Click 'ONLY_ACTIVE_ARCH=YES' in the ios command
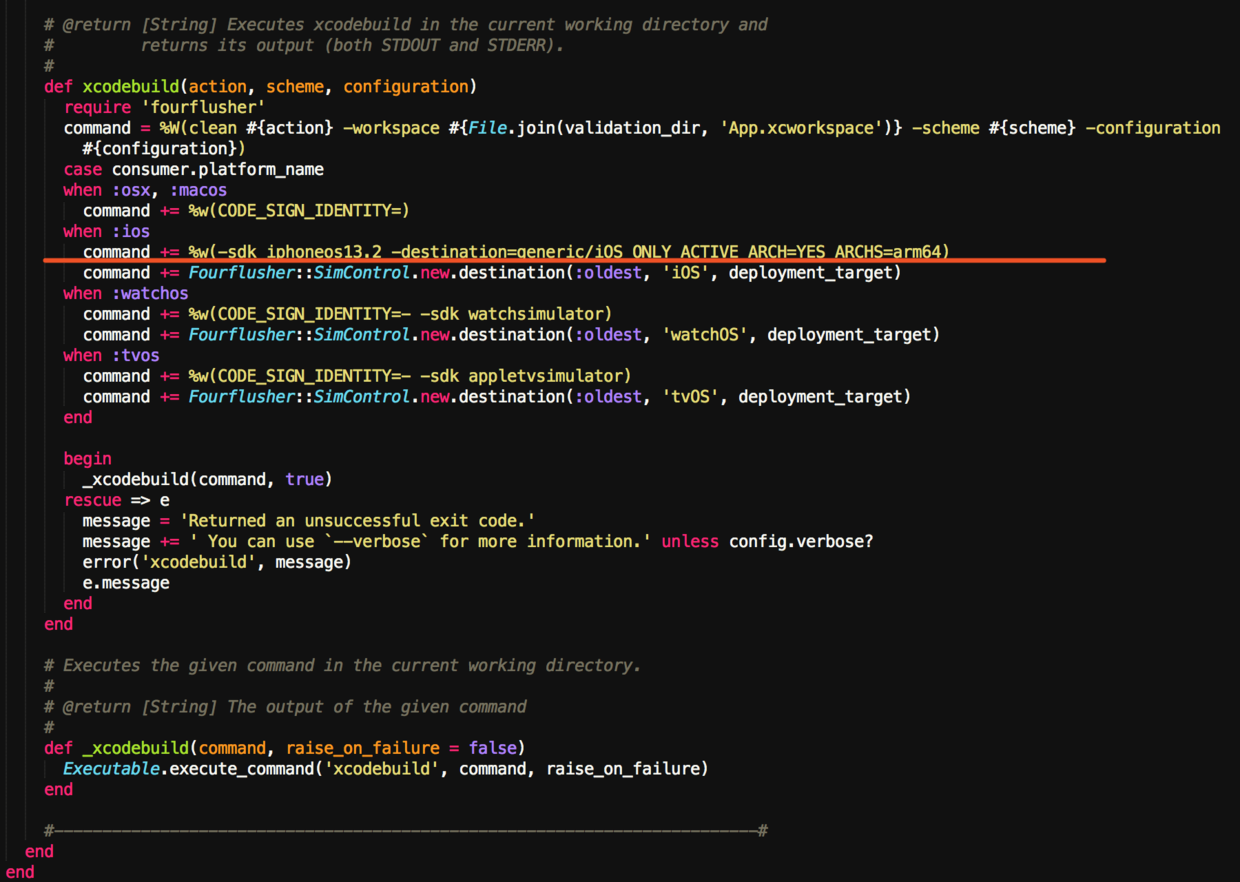The image size is (1240, 882). 729,252
